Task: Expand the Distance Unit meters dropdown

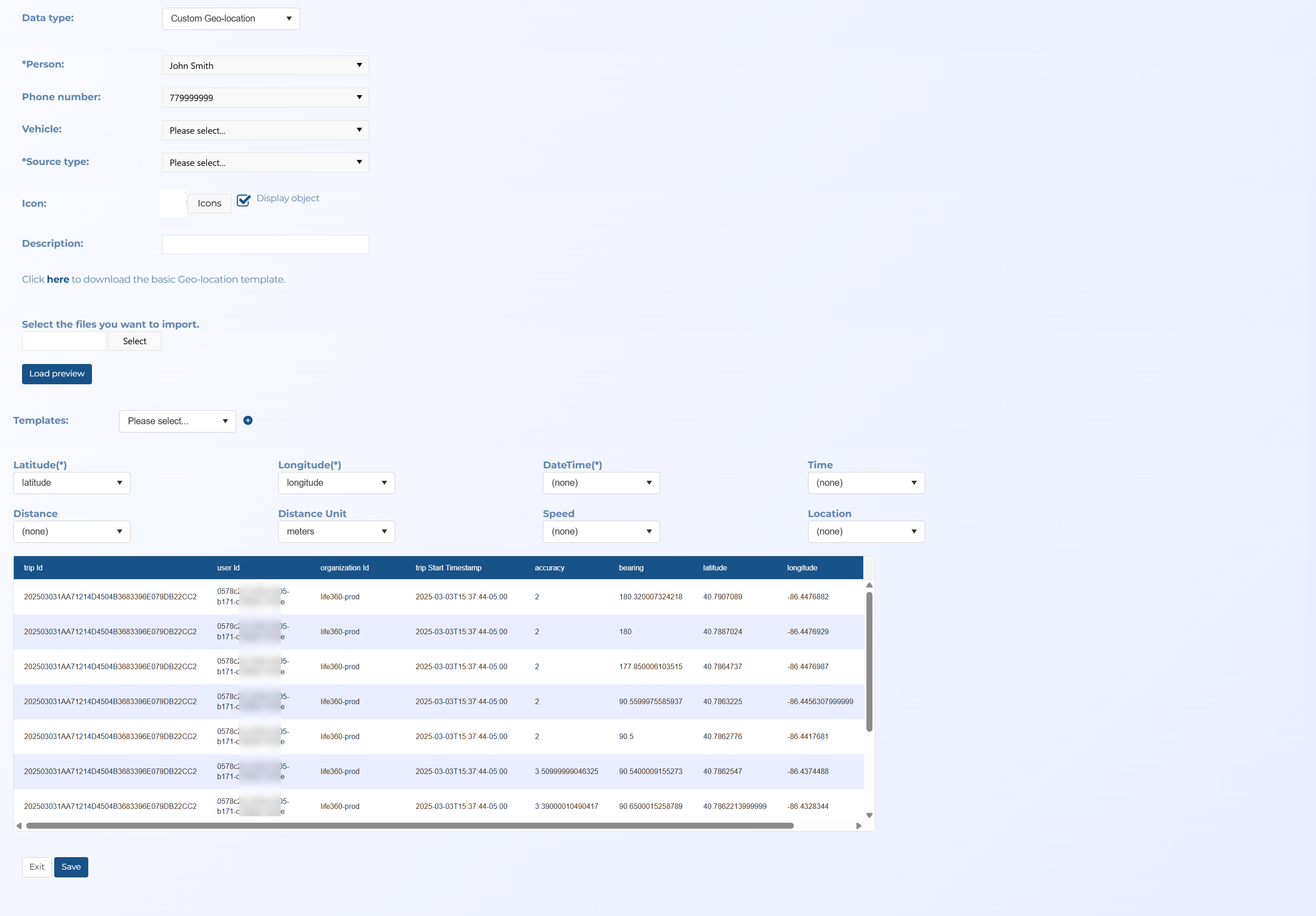Action: [x=336, y=531]
